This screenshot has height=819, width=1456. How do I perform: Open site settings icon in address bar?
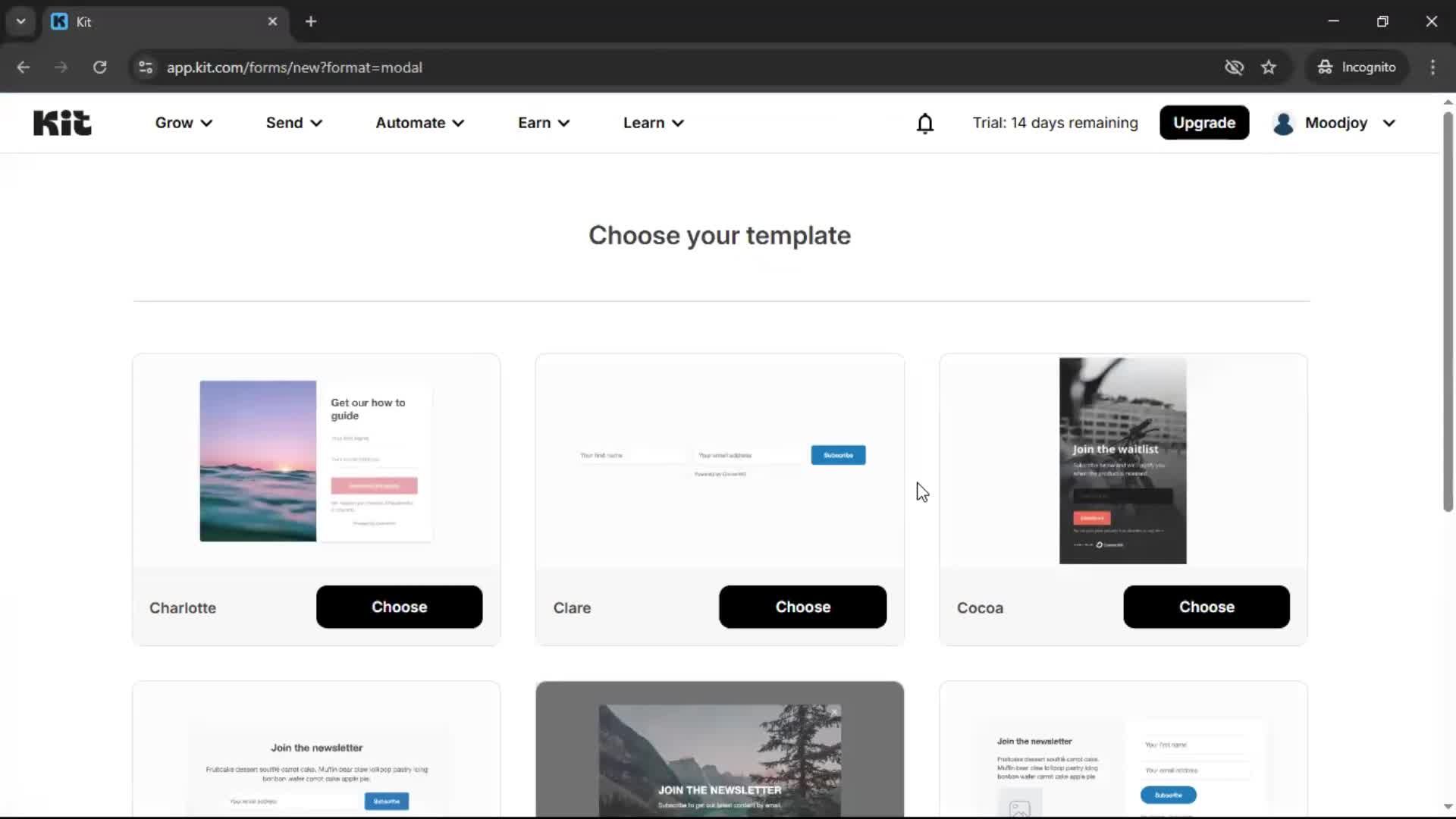pos(145,67)
